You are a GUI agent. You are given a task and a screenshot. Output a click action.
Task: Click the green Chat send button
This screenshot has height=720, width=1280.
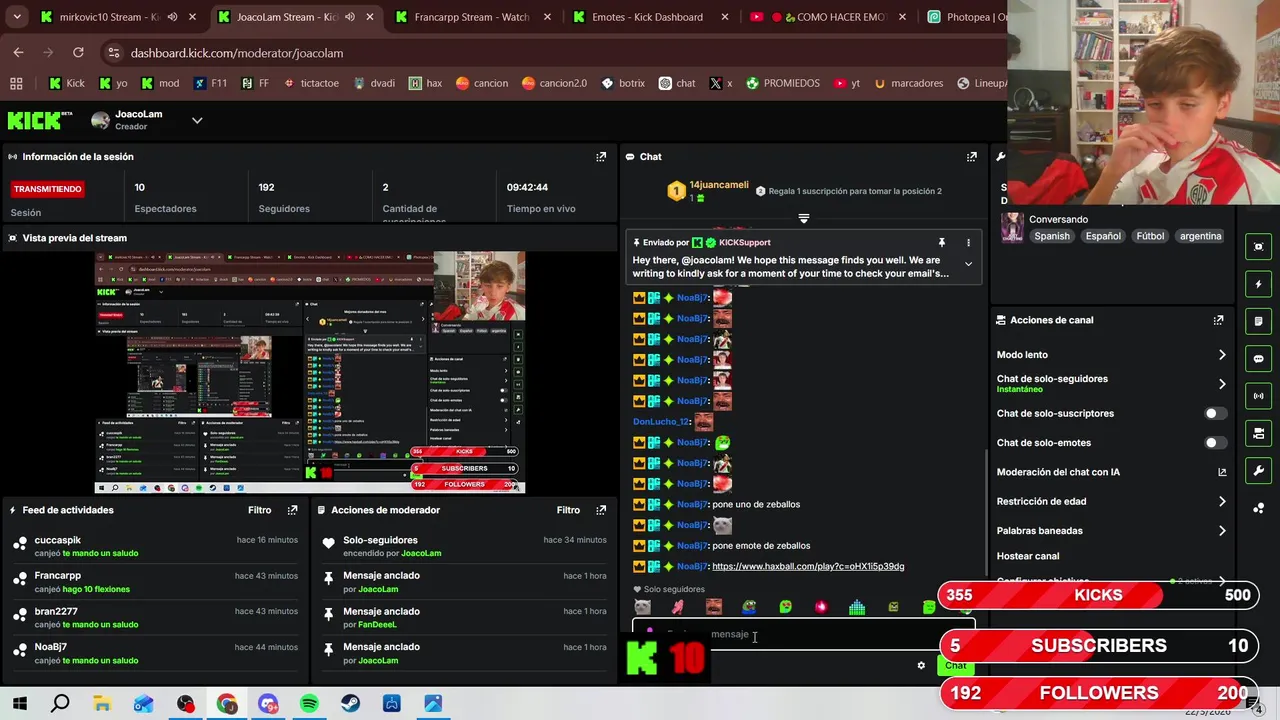(x=955, y=666)
